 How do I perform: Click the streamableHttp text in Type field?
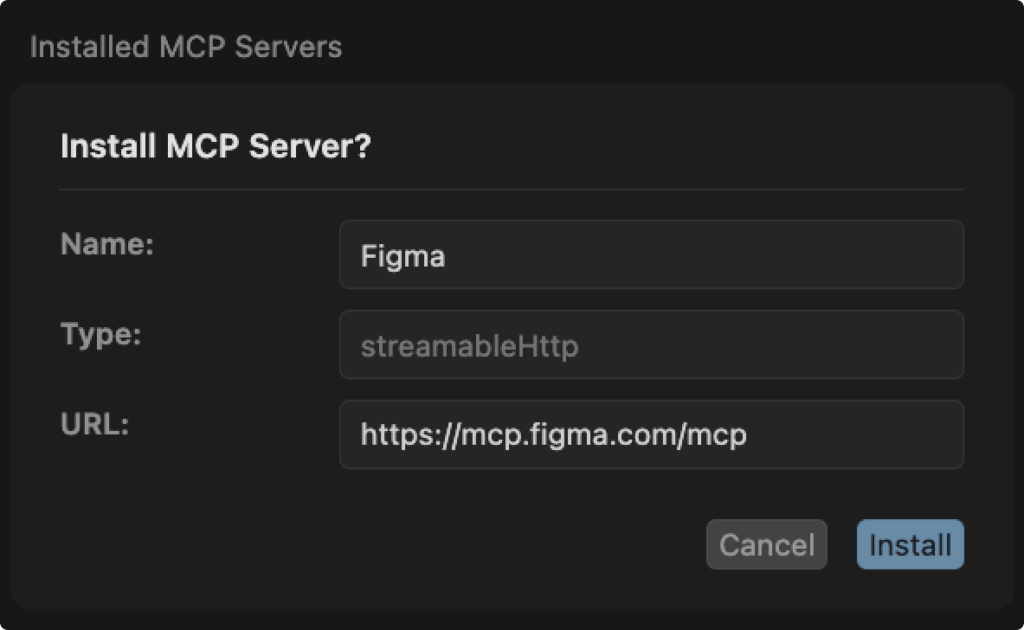pos(470,346)
